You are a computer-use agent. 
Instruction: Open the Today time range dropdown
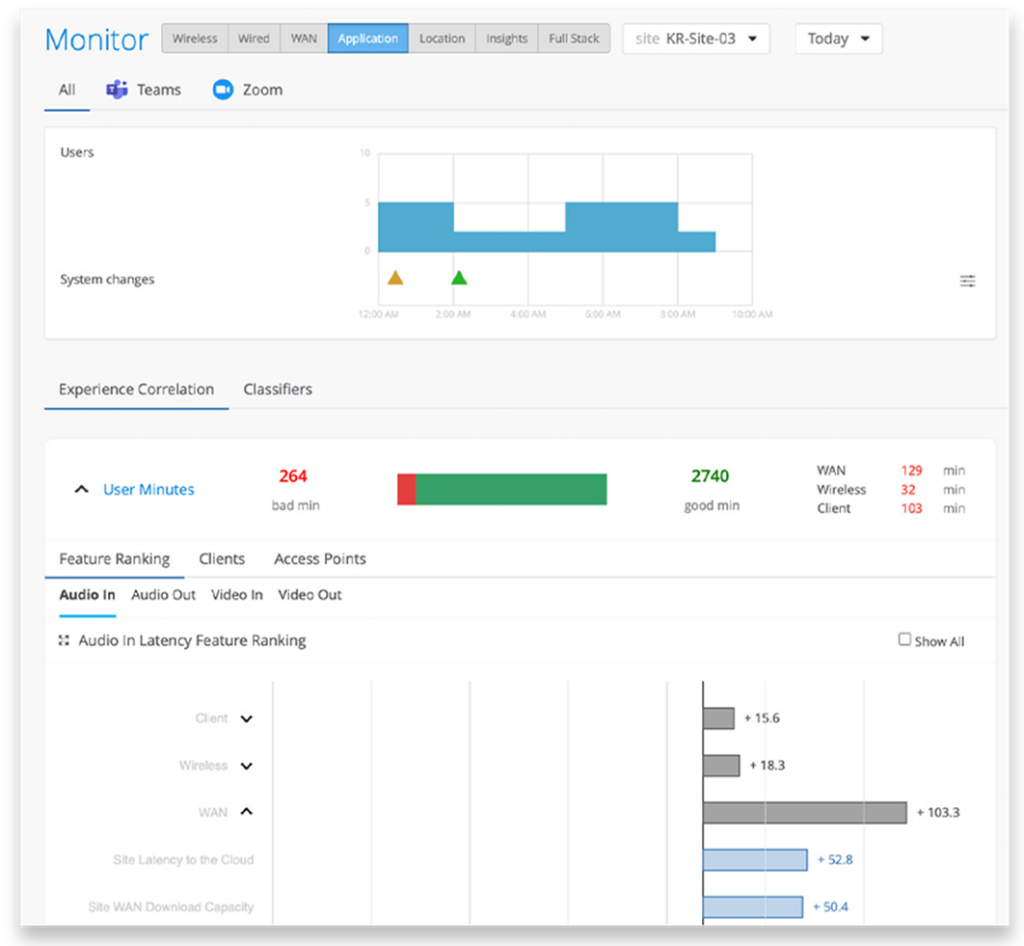click(x=839, y=39)
